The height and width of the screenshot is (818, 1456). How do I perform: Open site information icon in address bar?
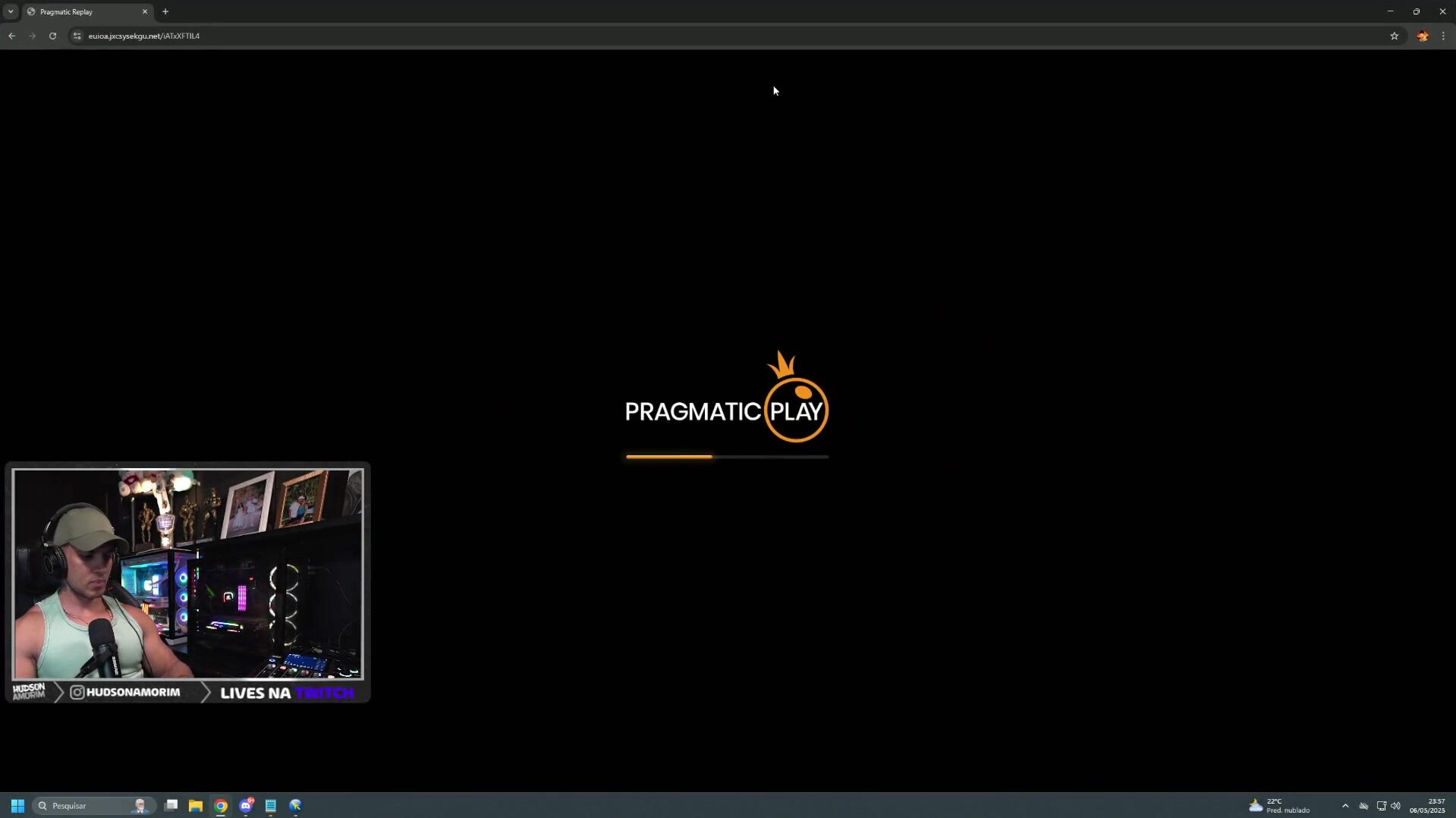pos(77,36)
